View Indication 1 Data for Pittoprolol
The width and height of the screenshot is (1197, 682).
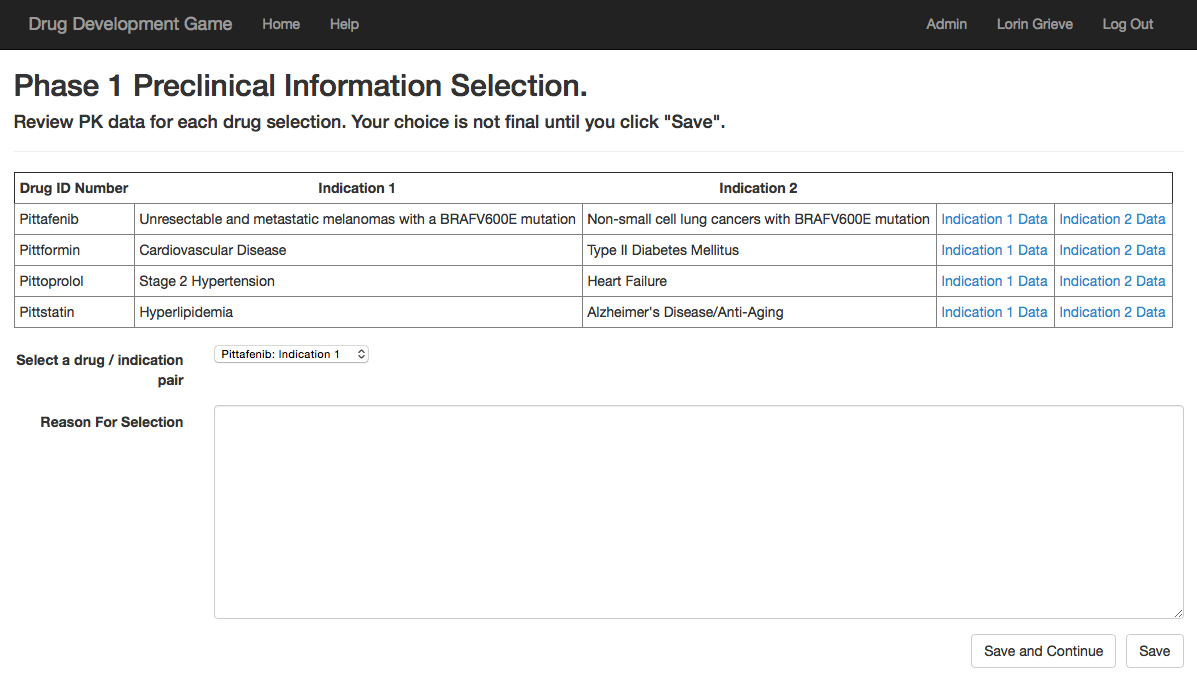click(x=994, y=281)
